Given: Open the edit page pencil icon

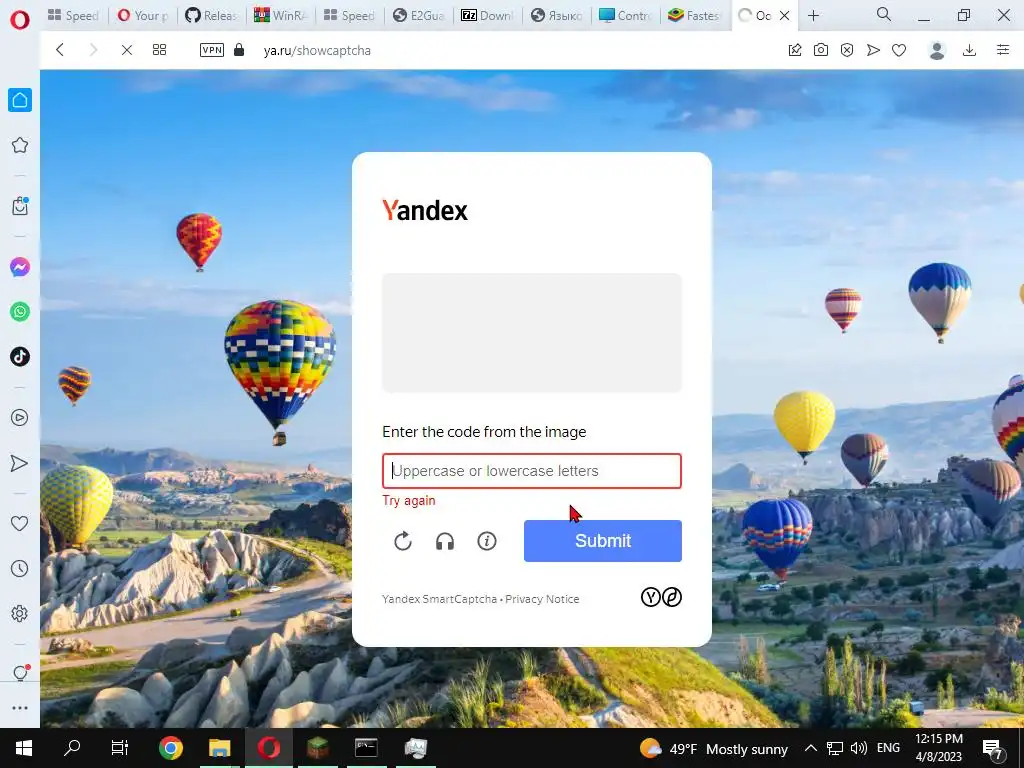Looking at the screenshot, I should click(x=795, y=50).
